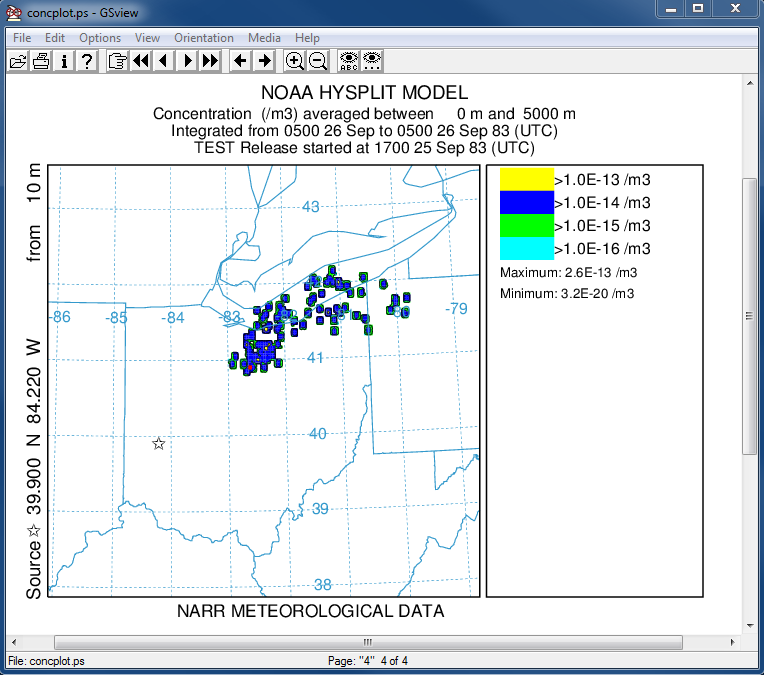The height and width of the screenshot is (675, 764).
Task: Click the Help question mark icon
Action: tap(87, 61)
